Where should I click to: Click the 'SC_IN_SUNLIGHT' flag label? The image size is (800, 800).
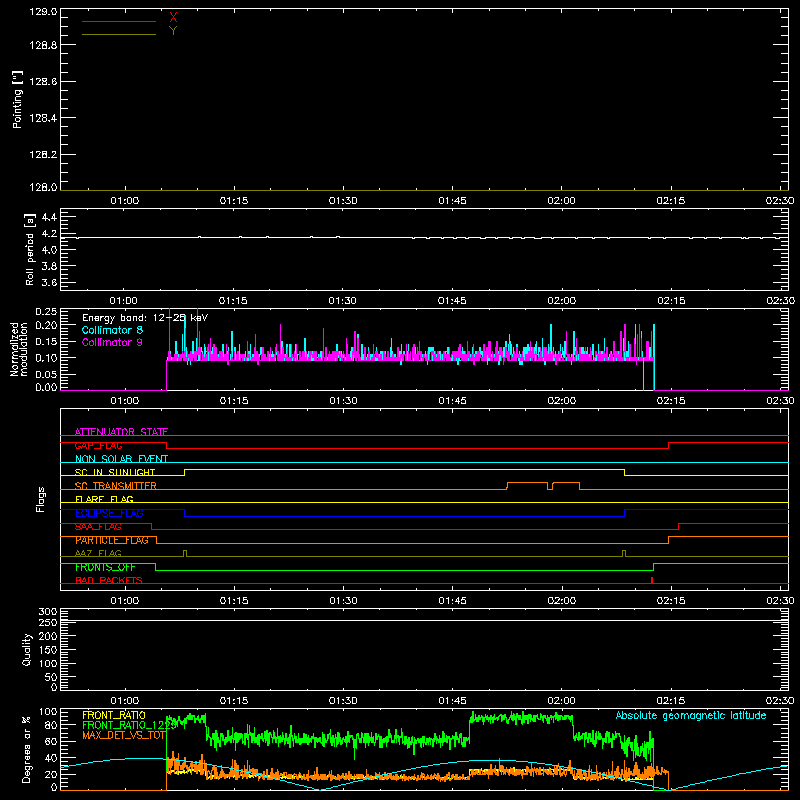pos(115,472)
